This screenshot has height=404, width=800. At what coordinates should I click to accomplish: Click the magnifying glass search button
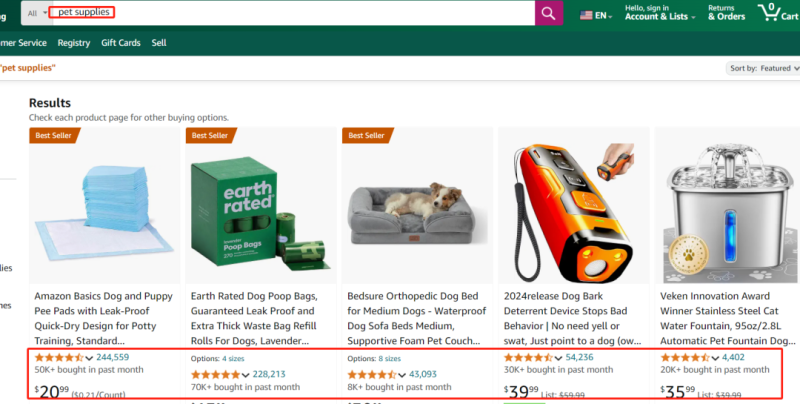[549, 13]
